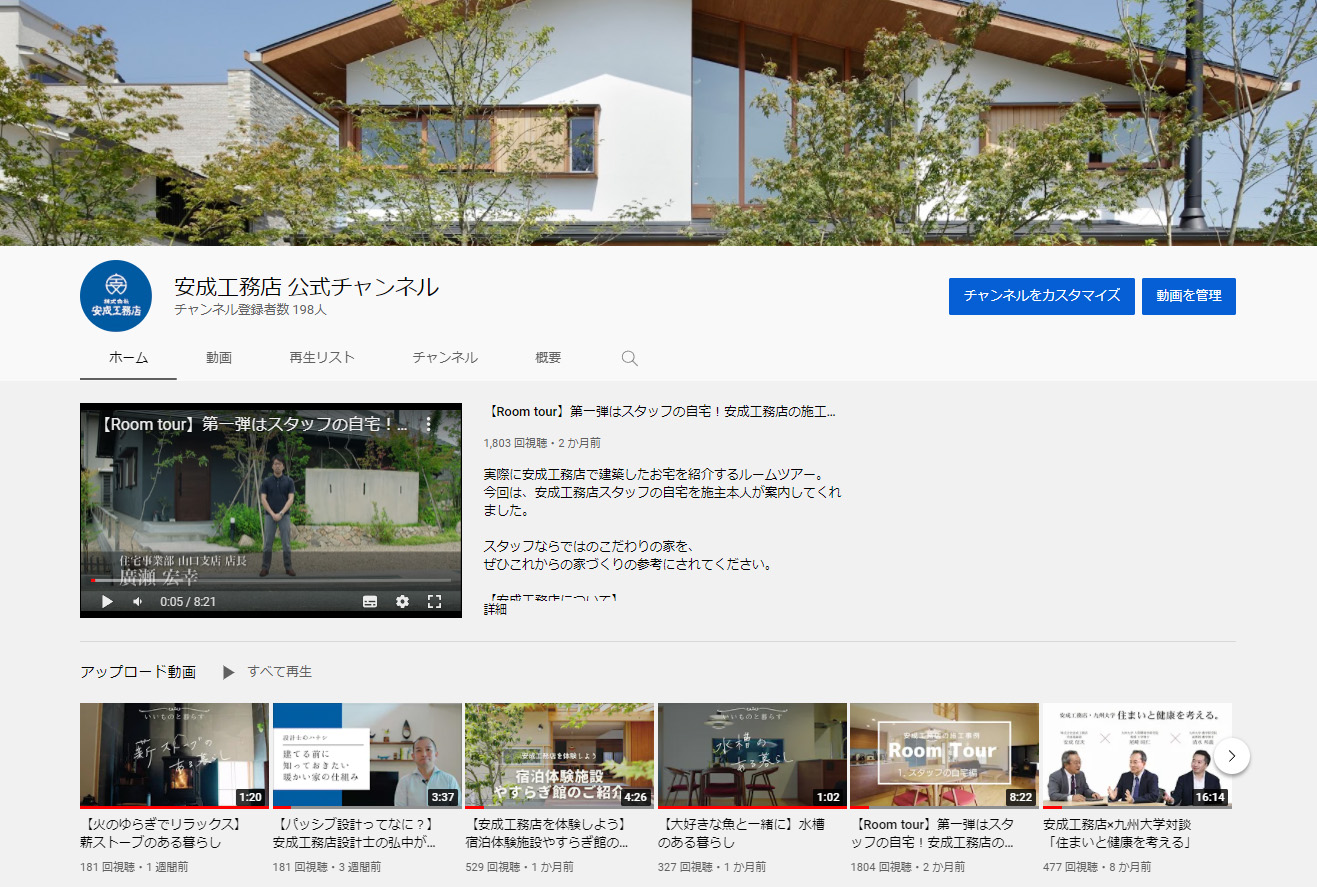This screenshot has width=1317, height=887.
Task: Click the 【Room tour】 title overlay in the player
Action: pos(254,424)
